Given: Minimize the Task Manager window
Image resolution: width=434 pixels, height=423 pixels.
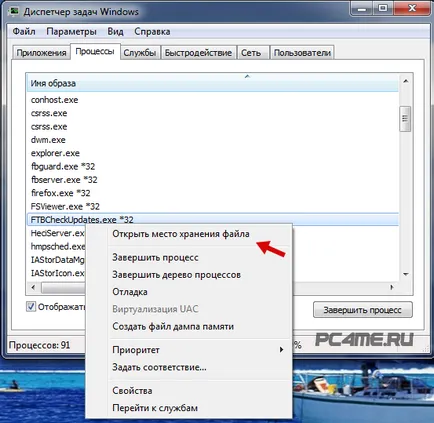Looking at the screenshot, I should click(362, 9).
